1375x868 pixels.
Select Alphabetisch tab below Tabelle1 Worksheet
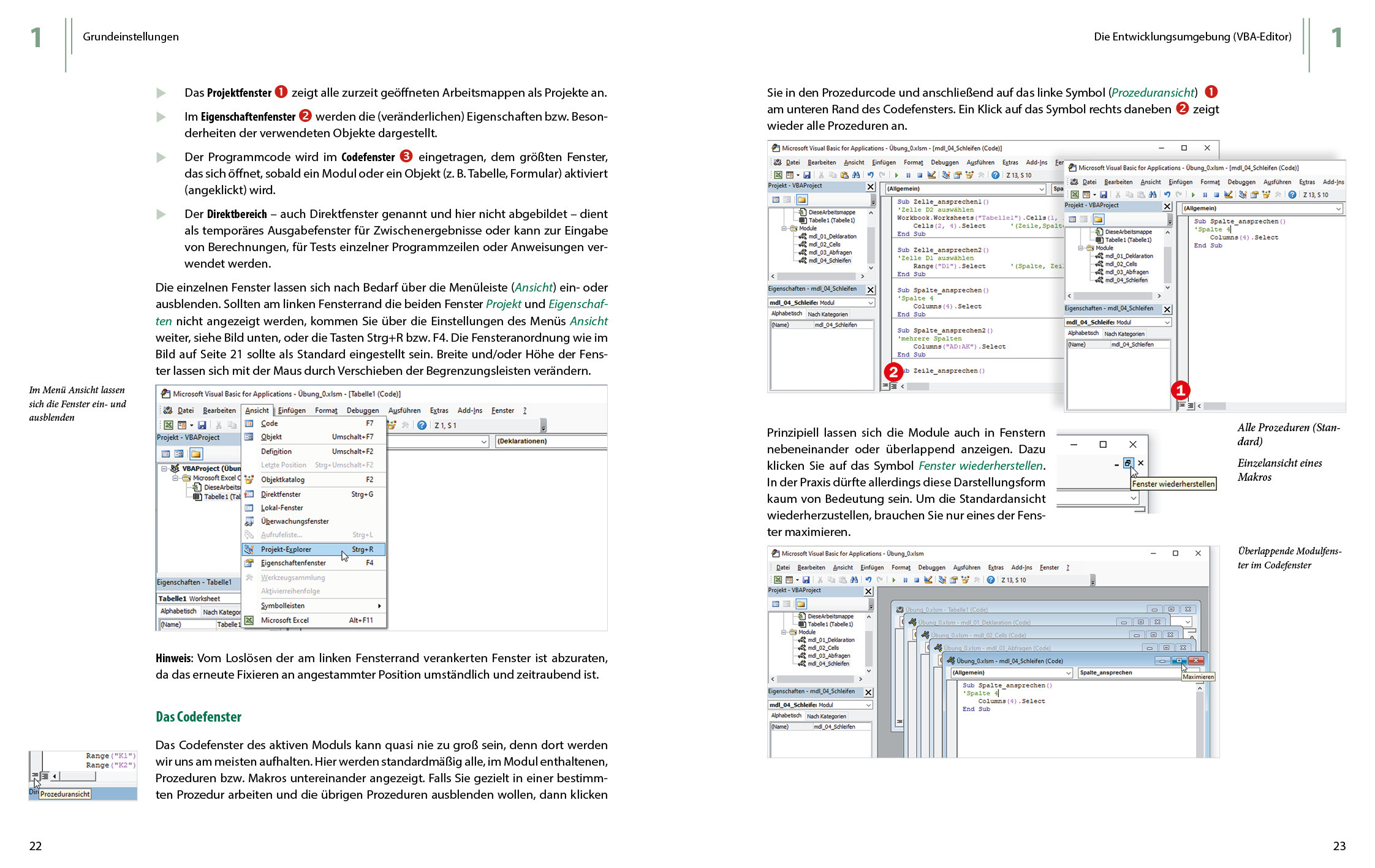(178, 611)
